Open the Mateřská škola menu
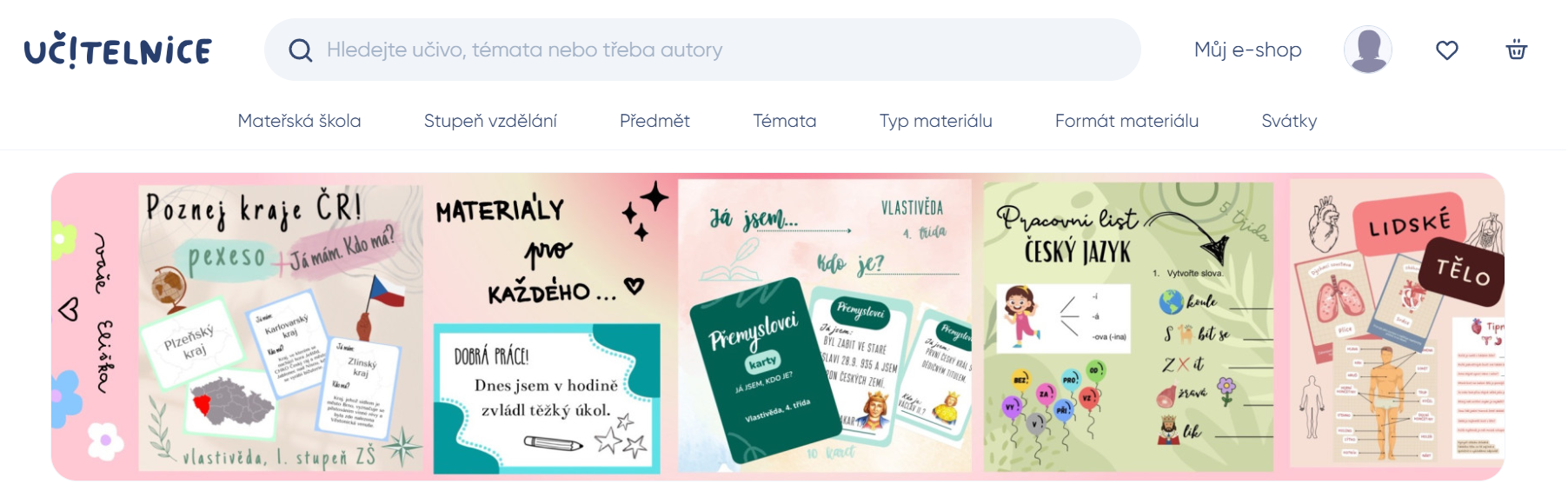This screenshot has width=1568, height=504. [x=299, y=121]
